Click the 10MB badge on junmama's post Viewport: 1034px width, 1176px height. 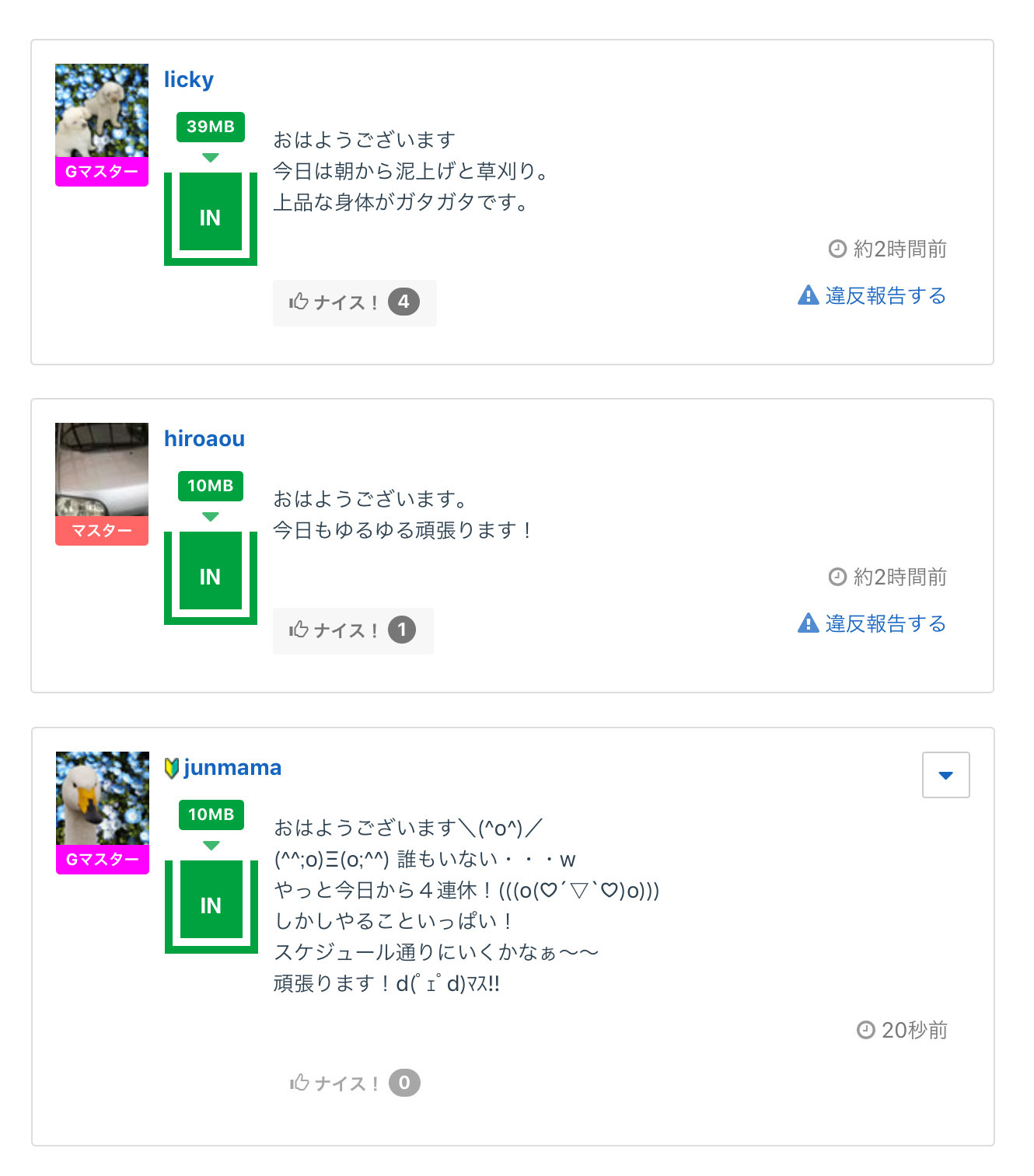pyautogui.click(x=211, y=815)
